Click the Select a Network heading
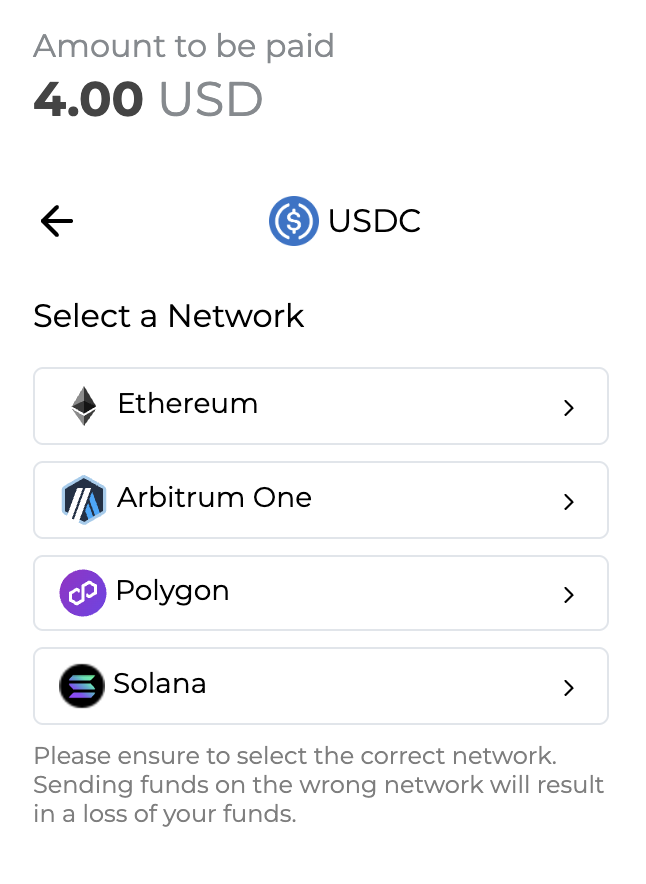This screenshot has height=884, width=646. 168,316
